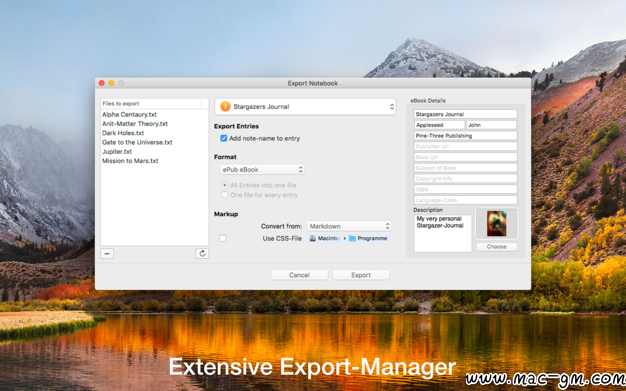The height and width of the screenshot is (391, 626).
Task: Select All Entries into one file option
Action: [x=225, y=185]
